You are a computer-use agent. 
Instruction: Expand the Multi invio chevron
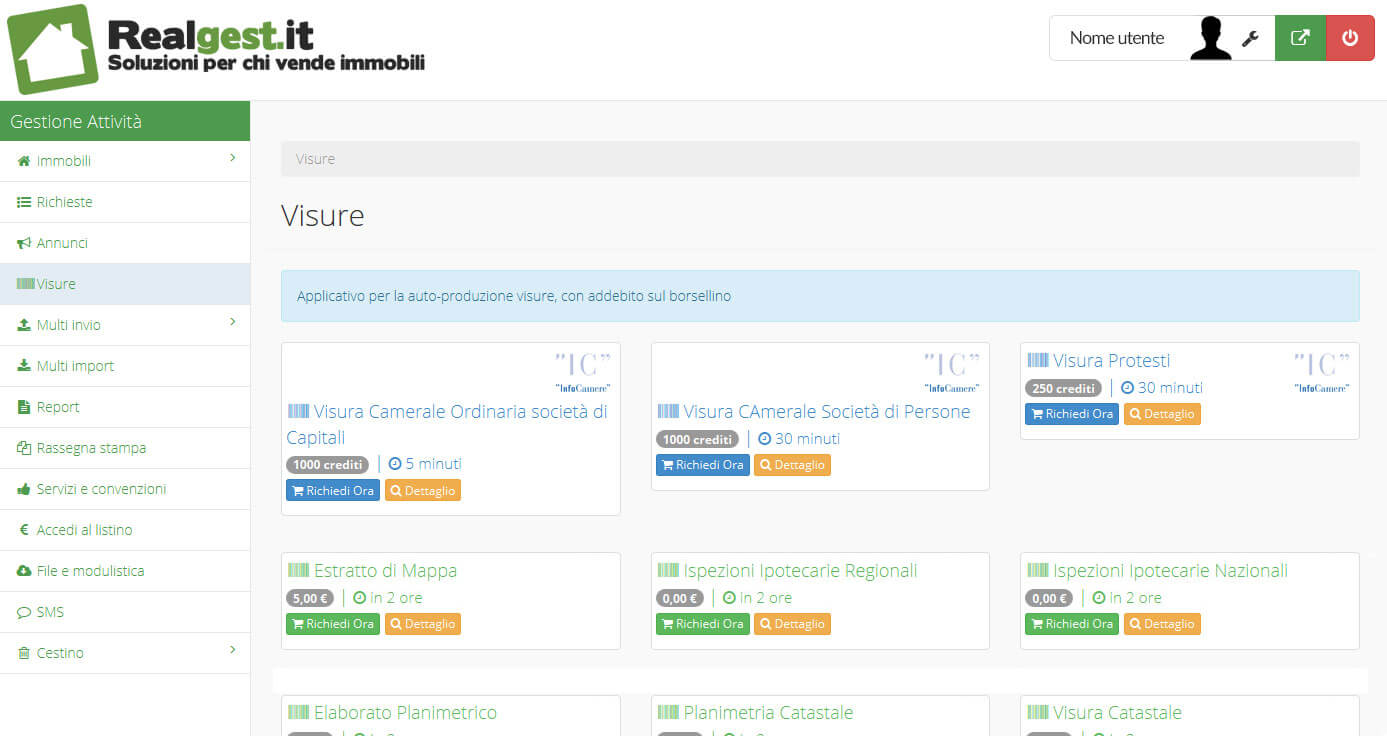click(232, 322)
